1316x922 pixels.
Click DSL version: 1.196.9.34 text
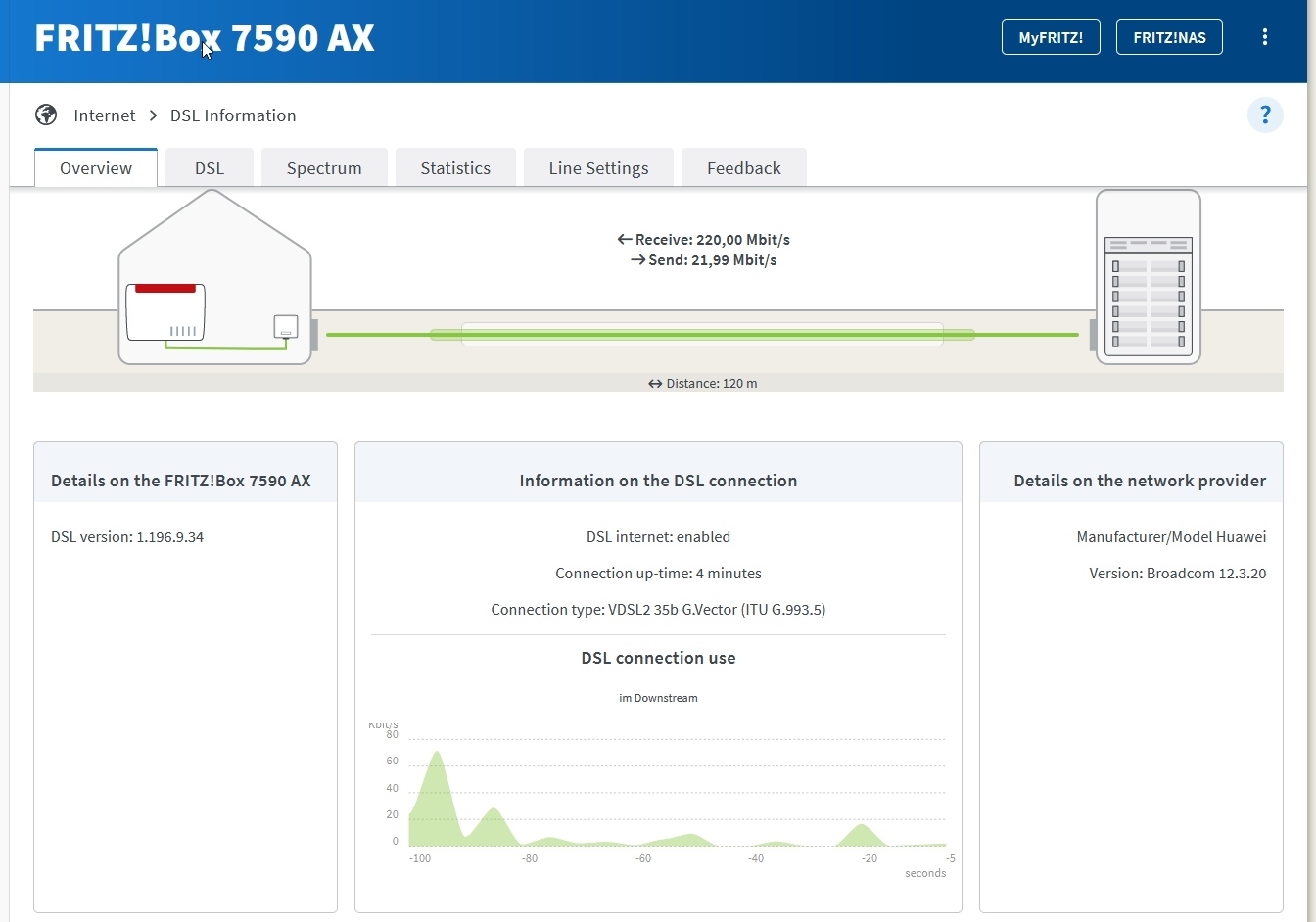point(127,537)
